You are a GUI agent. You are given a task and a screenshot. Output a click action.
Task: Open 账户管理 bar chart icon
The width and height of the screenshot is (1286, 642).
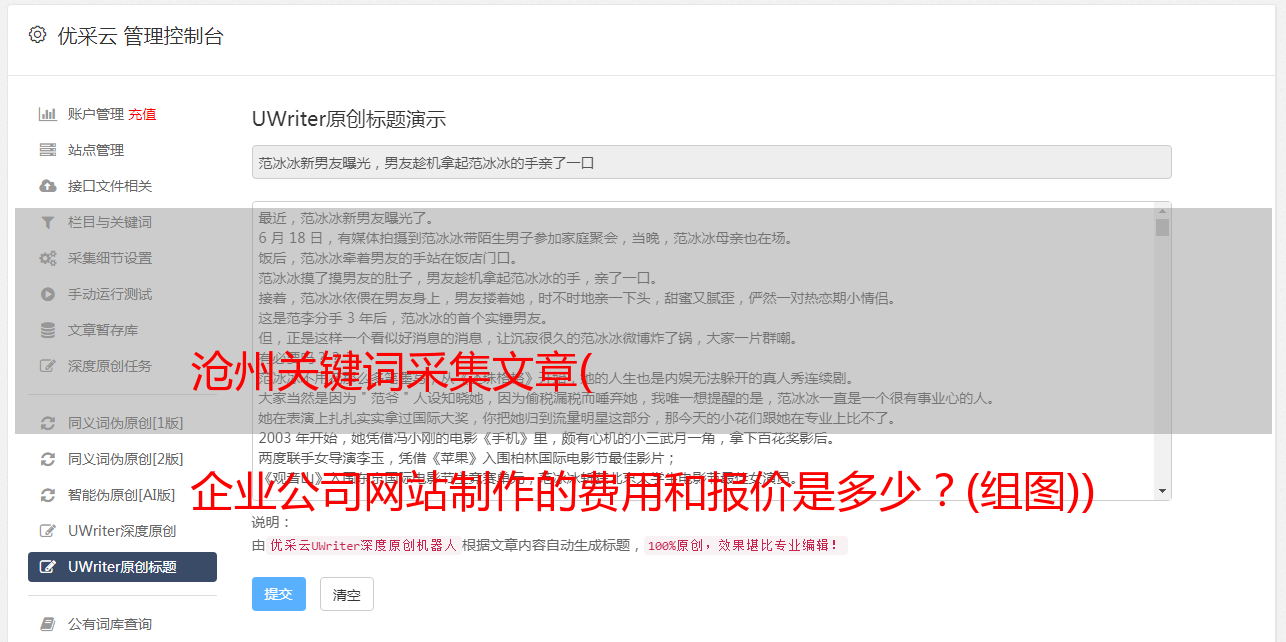point(47,114)
